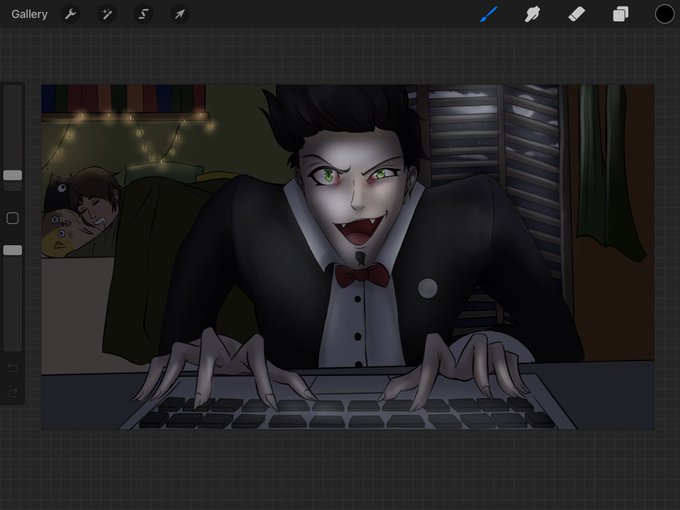
Task: Open the Adjustments magic wand menu
Action: 107,14
